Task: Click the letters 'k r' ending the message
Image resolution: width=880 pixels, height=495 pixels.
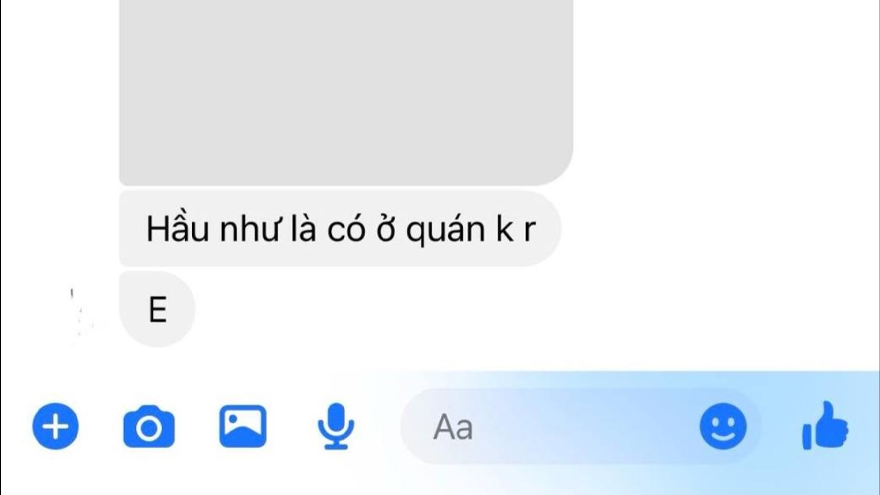Action: pyautogui.click(x=515, y=229)
